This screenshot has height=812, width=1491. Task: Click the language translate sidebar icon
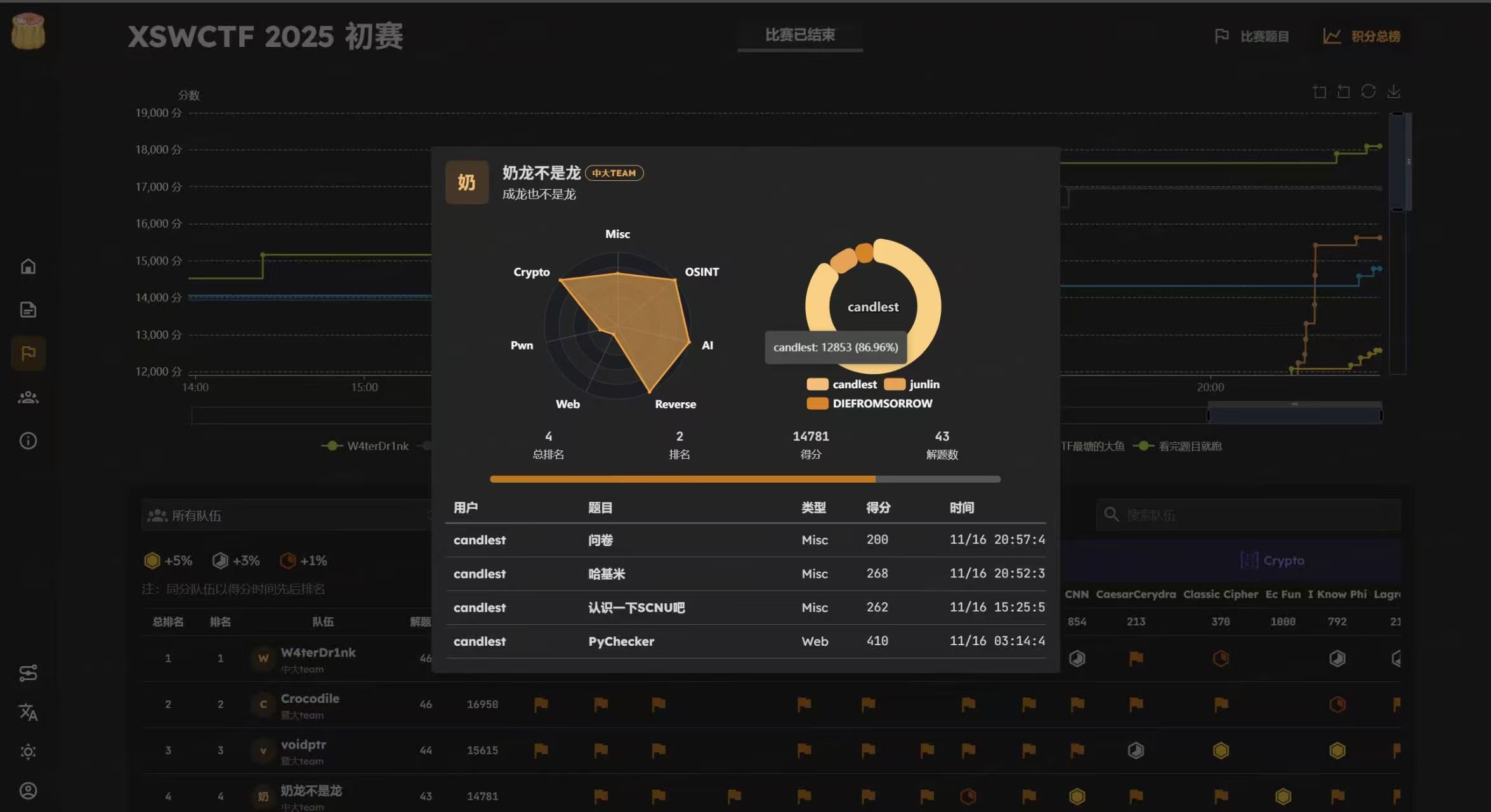coord(28,712)
